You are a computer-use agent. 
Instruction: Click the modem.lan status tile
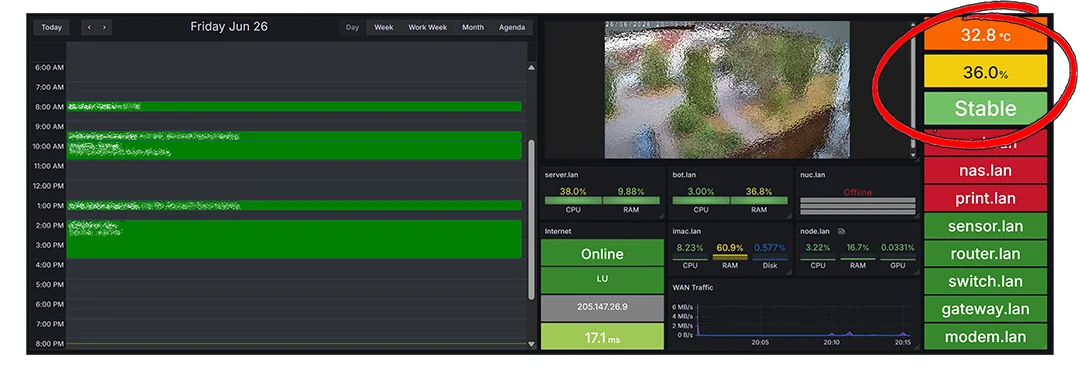985,337
